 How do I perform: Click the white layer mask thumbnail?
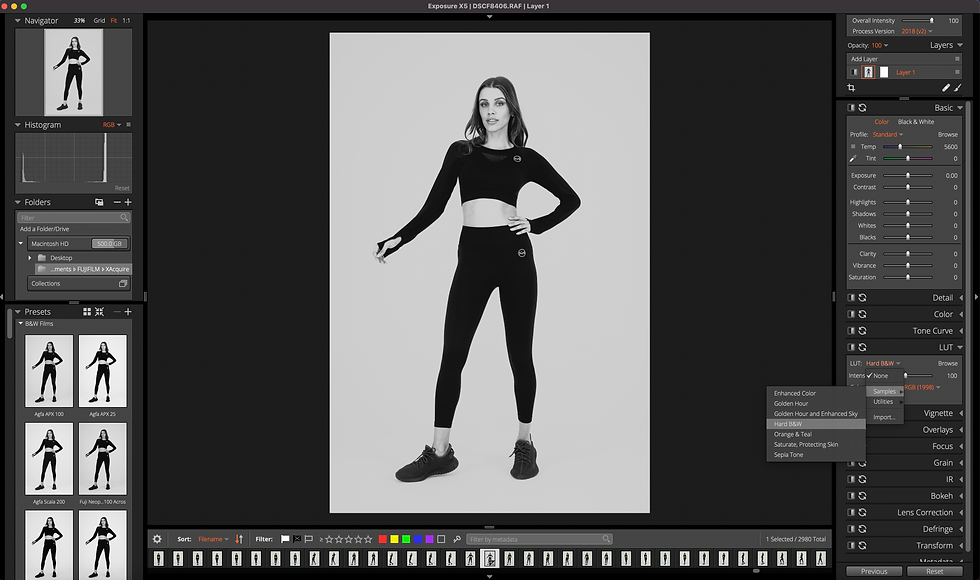pos(884,72)
